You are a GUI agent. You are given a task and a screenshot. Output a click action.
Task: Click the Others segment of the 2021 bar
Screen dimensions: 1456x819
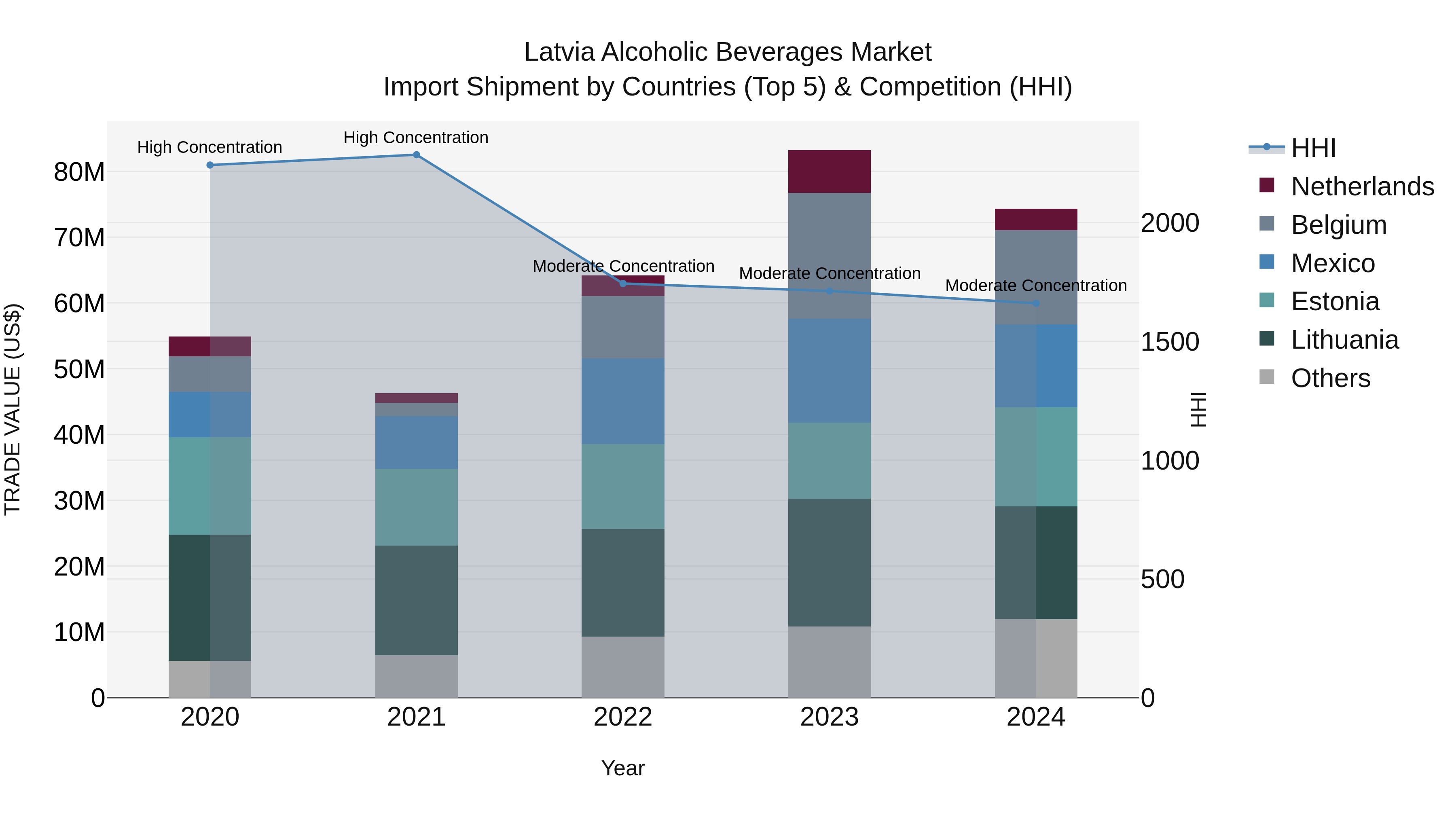pos(417,677)
